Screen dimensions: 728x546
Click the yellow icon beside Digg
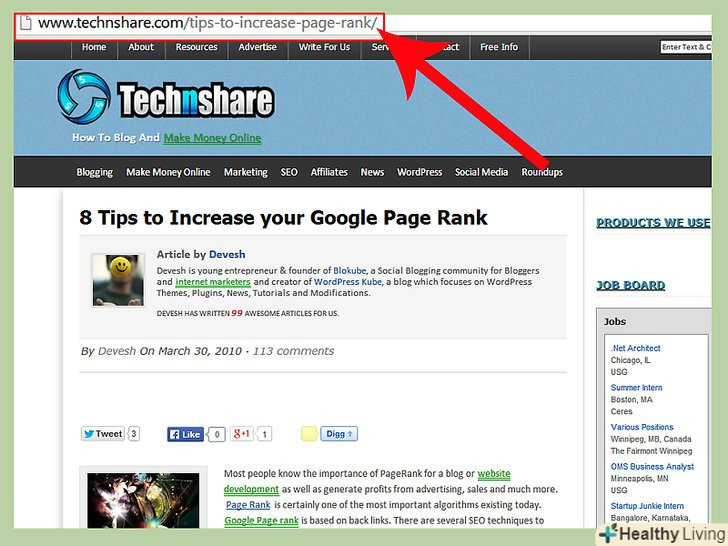pyautogui.click(x=309, y=434)
